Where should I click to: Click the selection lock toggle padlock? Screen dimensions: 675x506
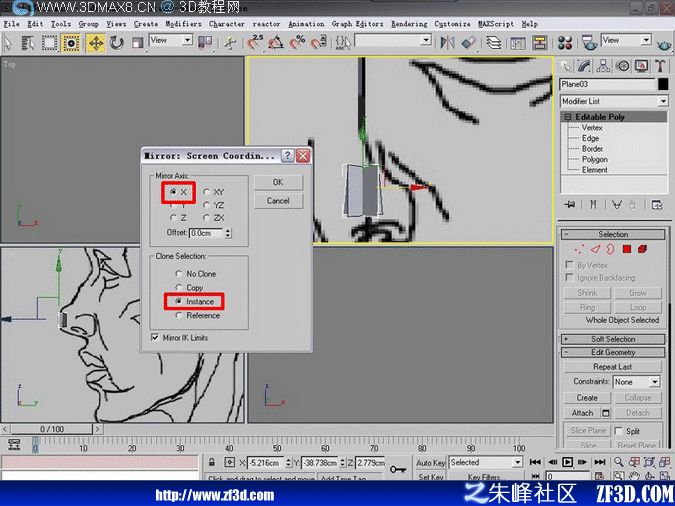coord(211,462)
